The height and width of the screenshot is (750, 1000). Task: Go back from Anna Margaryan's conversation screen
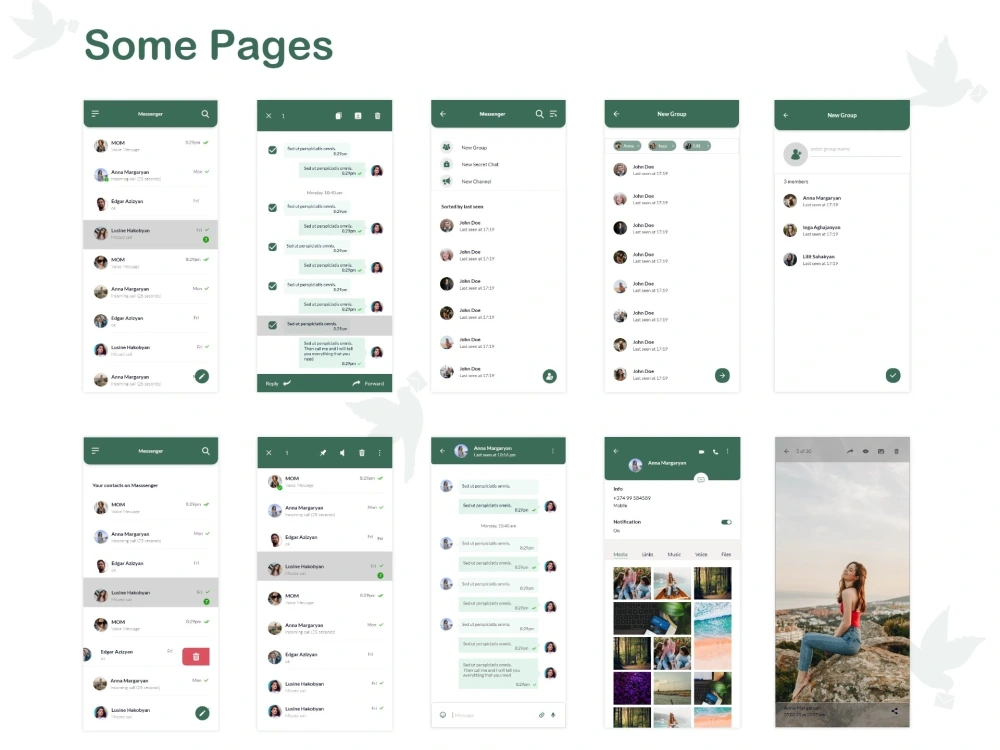coord(443,451)
